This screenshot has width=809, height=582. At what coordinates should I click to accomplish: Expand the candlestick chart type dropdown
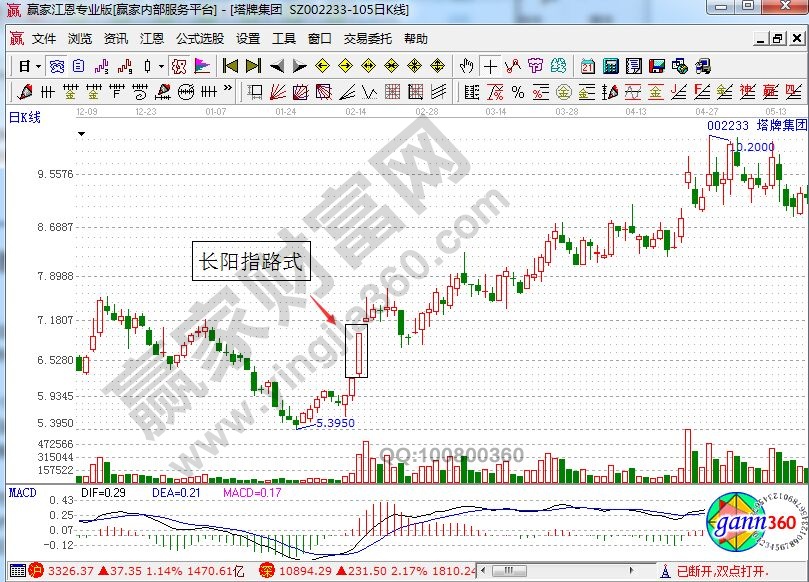point(162,67)
